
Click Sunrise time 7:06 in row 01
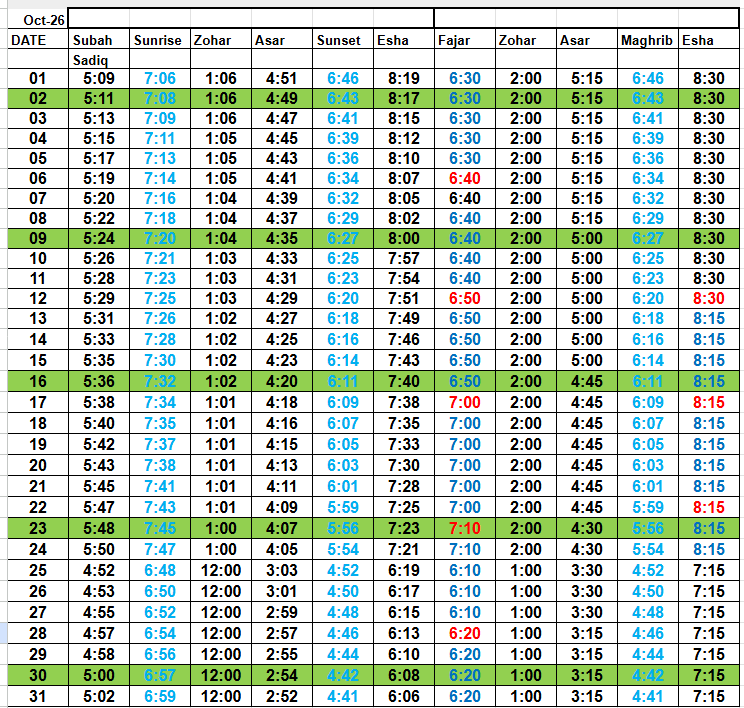pos(160,78)
